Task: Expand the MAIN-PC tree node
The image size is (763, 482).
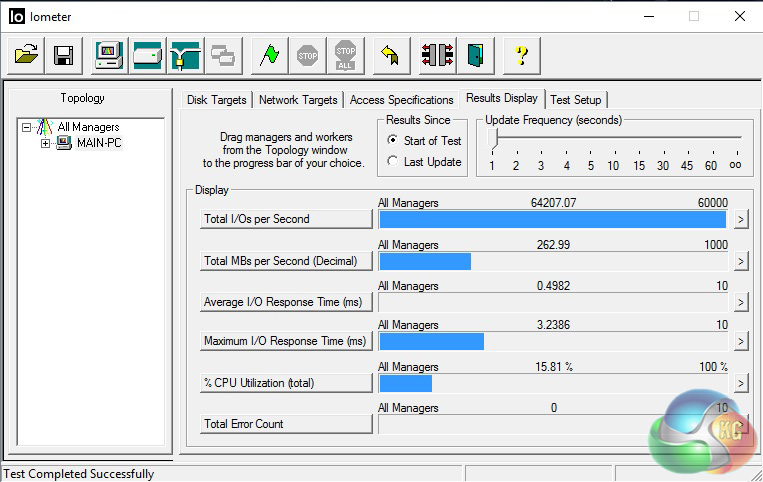Action: click(x=45, y=143)
